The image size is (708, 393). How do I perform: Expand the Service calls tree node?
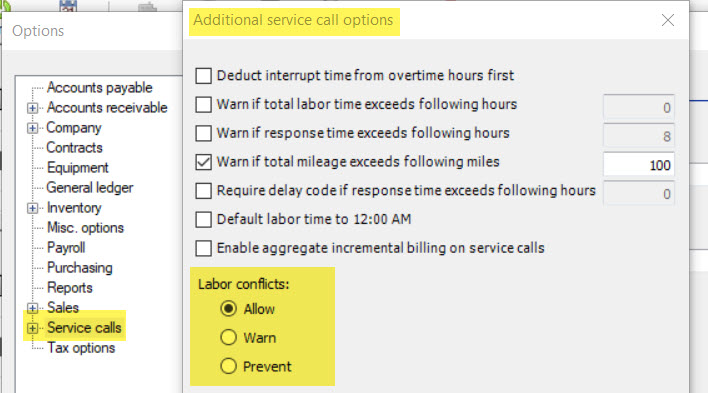(x=32, y=328)
